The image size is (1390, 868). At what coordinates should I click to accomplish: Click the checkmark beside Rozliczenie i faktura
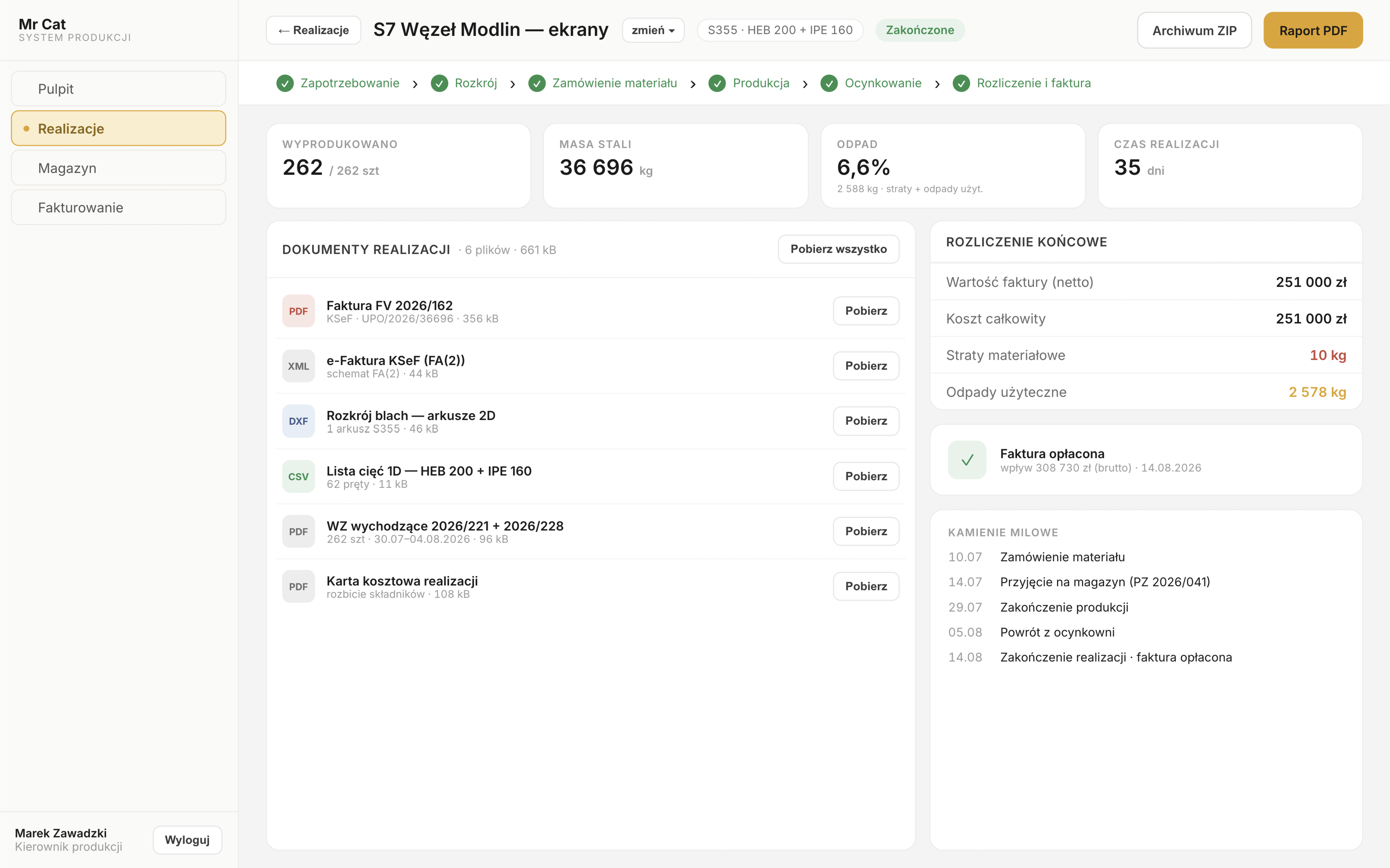click(962, 83)
